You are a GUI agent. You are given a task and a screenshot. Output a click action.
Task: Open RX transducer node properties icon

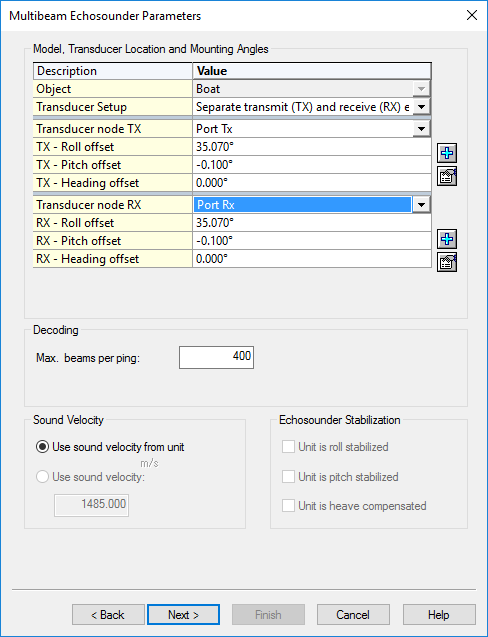click(447, 262)
